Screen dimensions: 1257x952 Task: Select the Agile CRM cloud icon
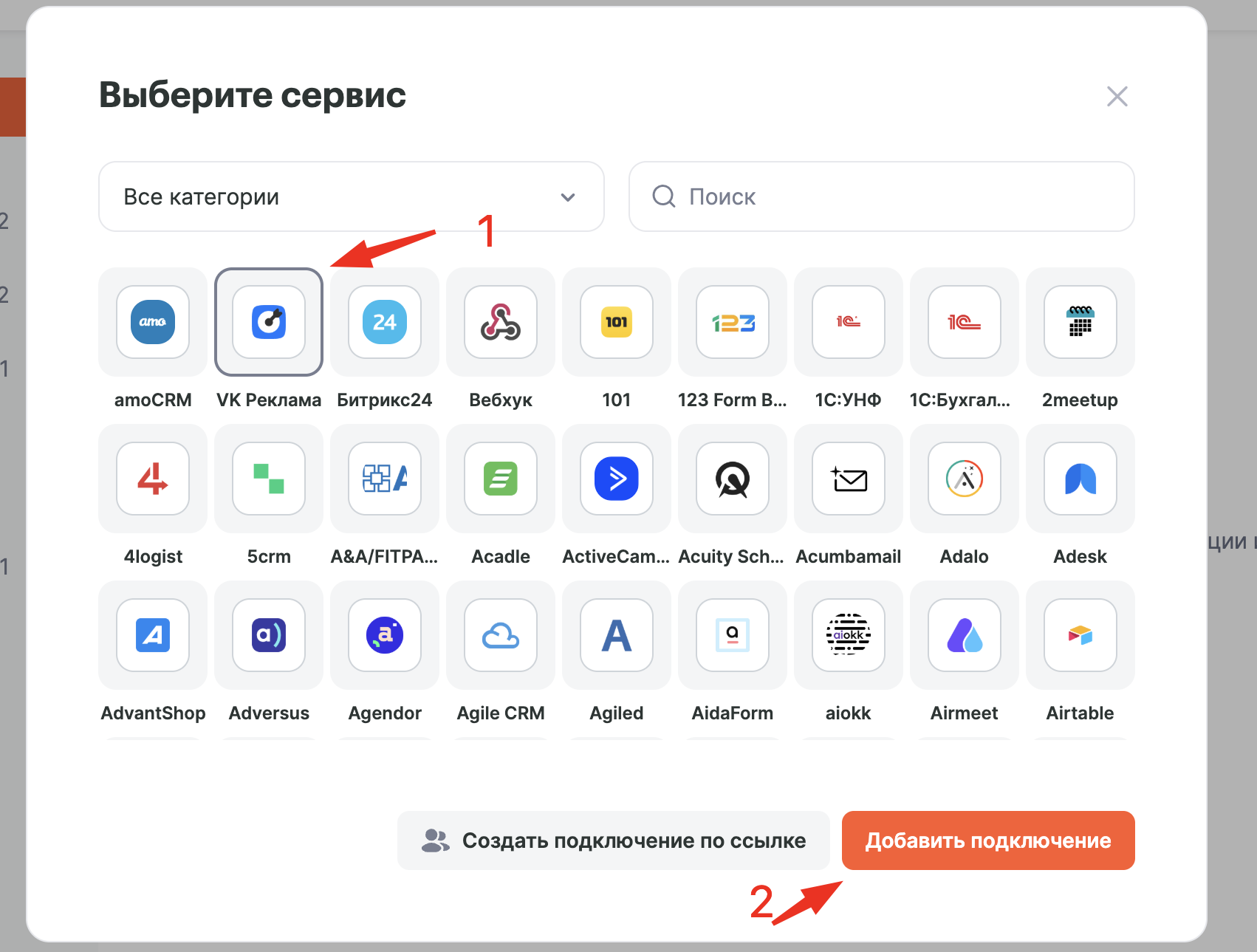501,635
